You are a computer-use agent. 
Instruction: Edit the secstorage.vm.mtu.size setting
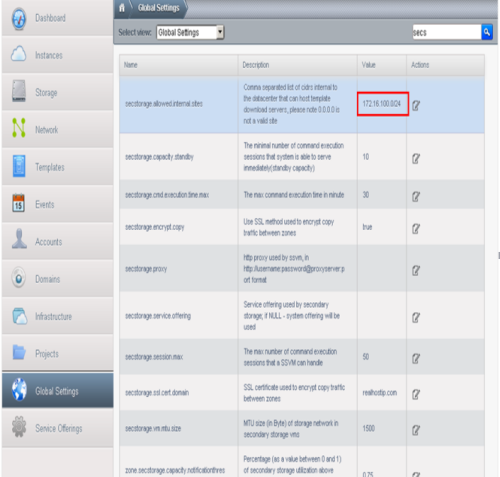416,430
